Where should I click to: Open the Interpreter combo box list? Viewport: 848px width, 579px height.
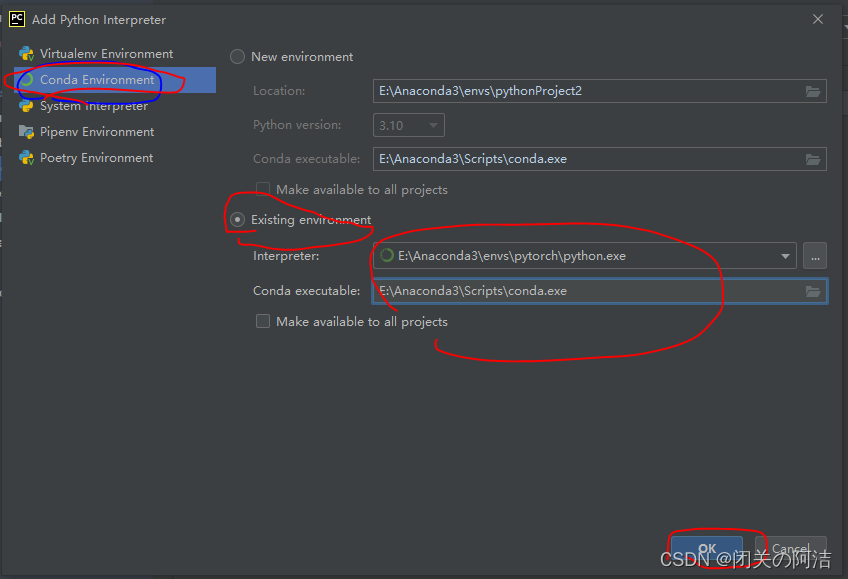(785, 256)
